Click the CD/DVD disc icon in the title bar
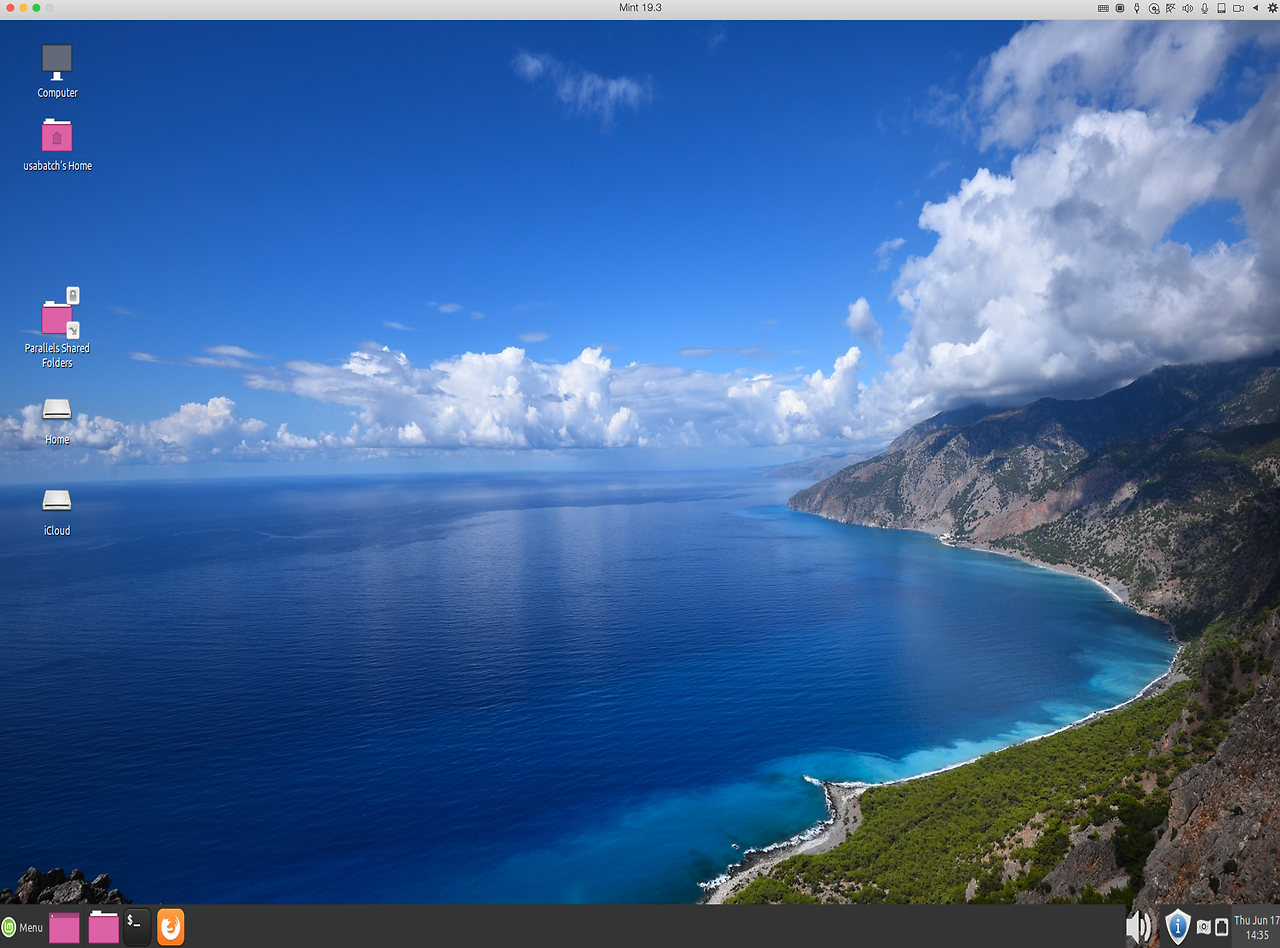1280x948 pixels. 1154,8
